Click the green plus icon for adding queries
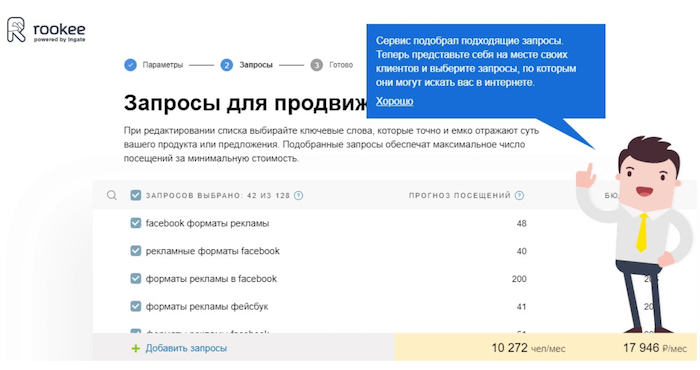The image size is (700, 370). pyautogui.click(x=136, y=348)
